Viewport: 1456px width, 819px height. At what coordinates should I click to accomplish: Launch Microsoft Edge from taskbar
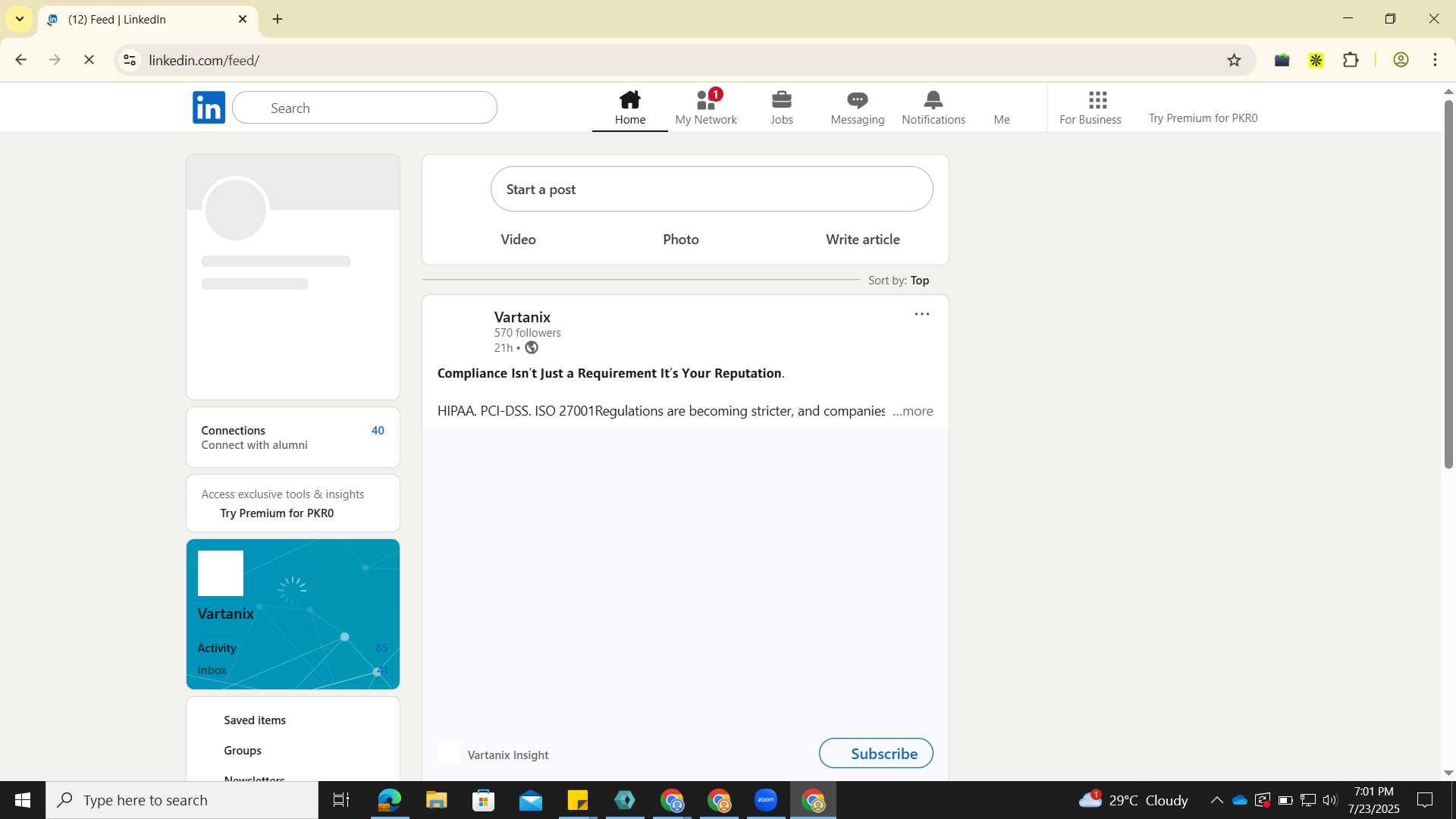pos(389,800)
